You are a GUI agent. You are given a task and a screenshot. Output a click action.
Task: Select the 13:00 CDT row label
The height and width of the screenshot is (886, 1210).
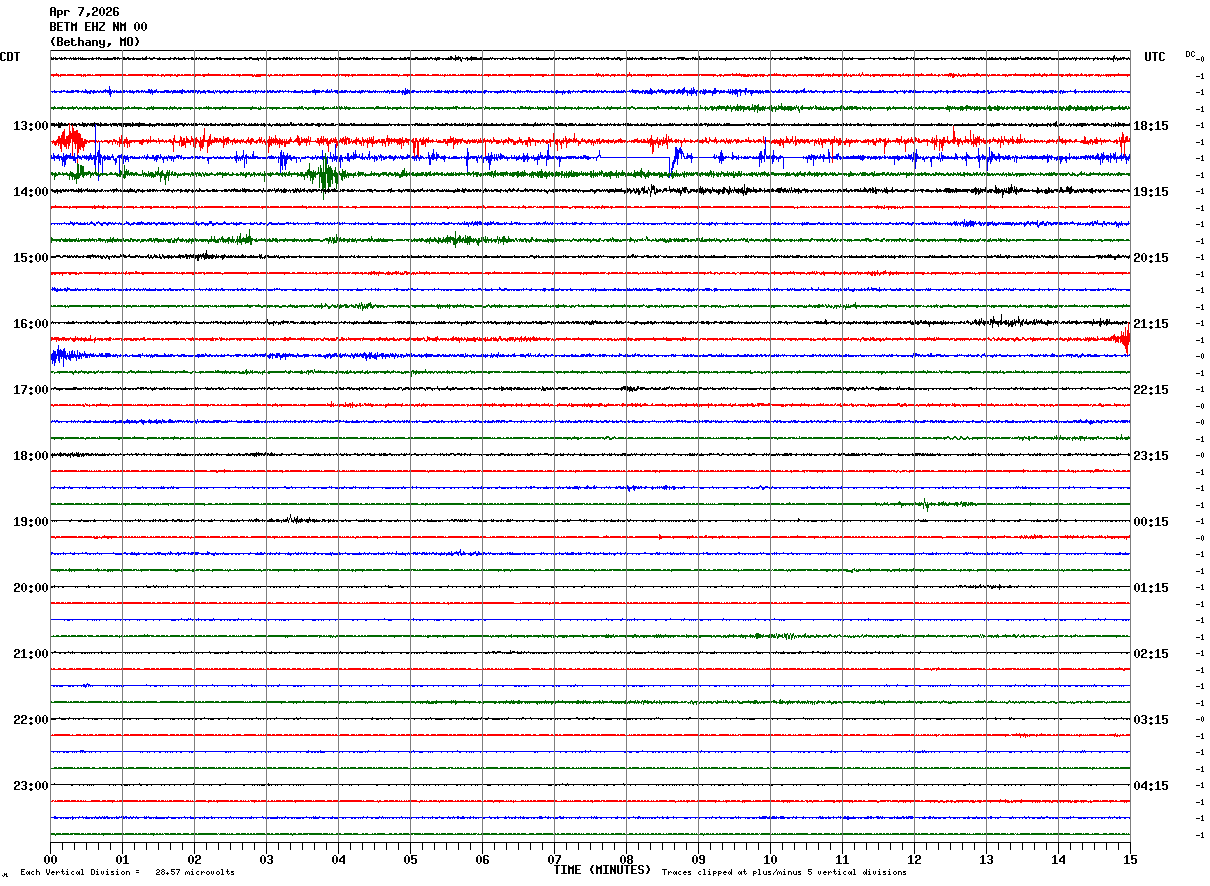point(30,126)
